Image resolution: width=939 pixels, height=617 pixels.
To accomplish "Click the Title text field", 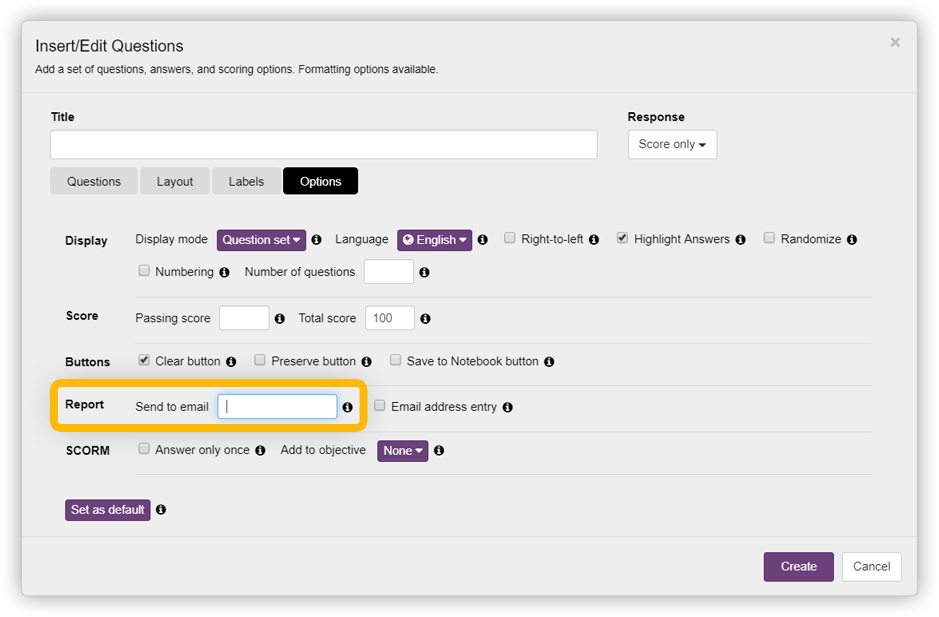I will (324, 145).
